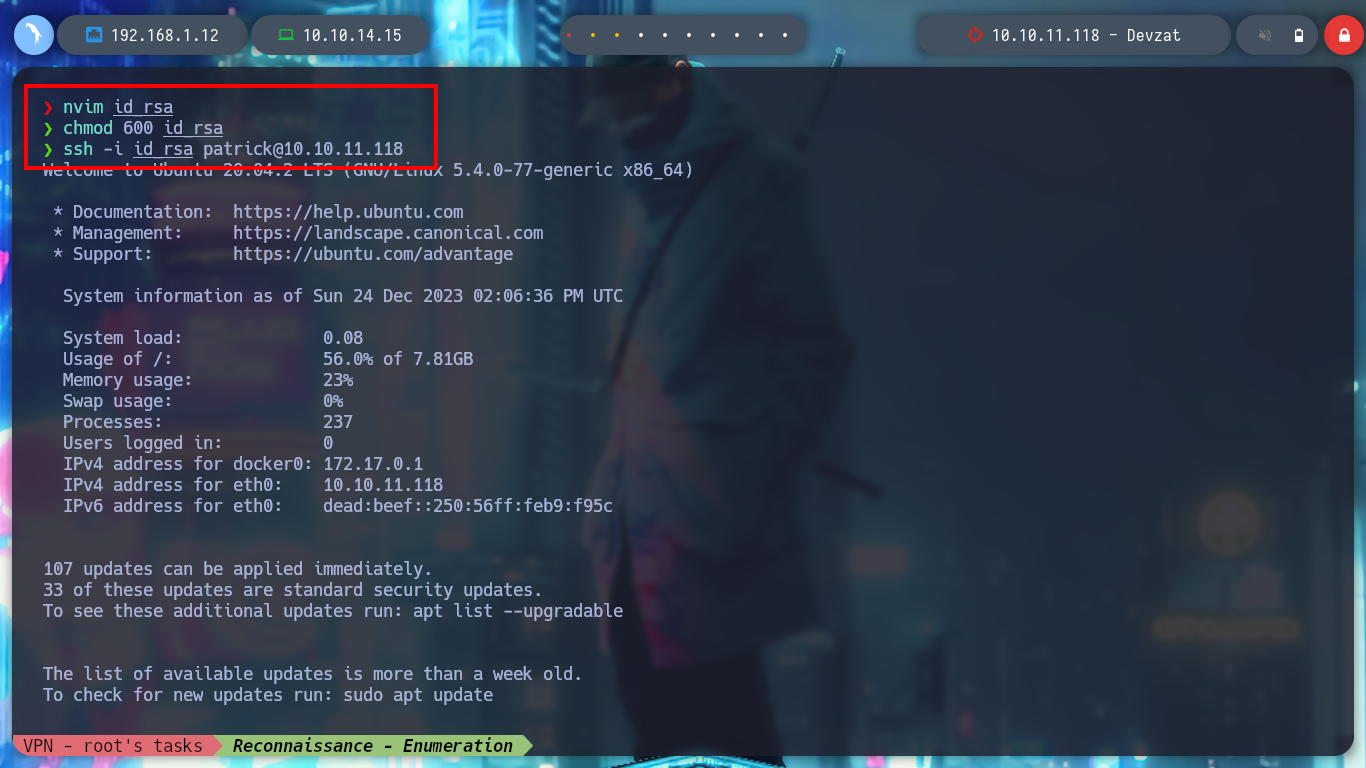Toggle the muted volume speaker icon
Image resolution: width=1366 pixels, height=768 pixels.
1265,36
